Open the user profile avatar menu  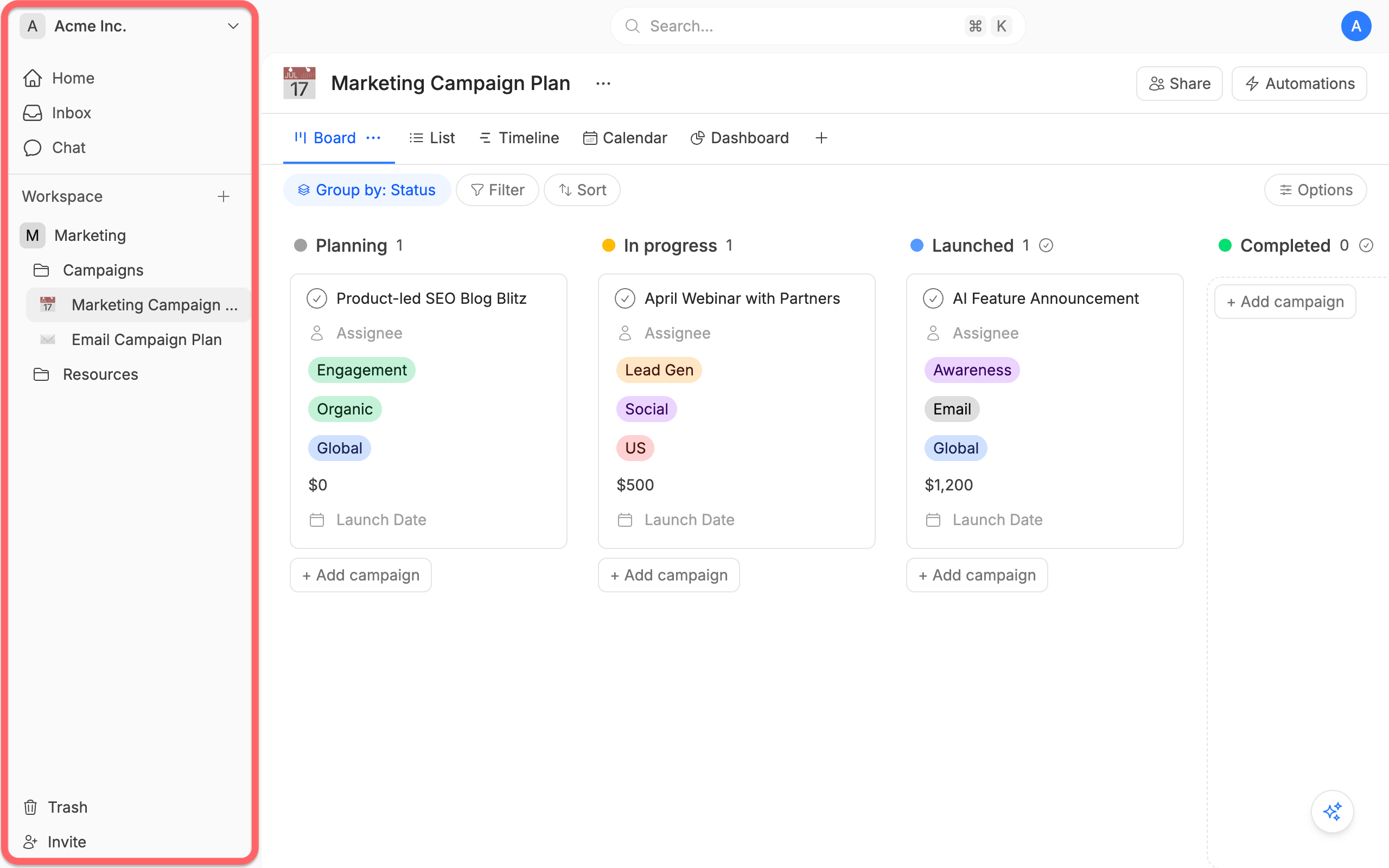point(1356,26)
